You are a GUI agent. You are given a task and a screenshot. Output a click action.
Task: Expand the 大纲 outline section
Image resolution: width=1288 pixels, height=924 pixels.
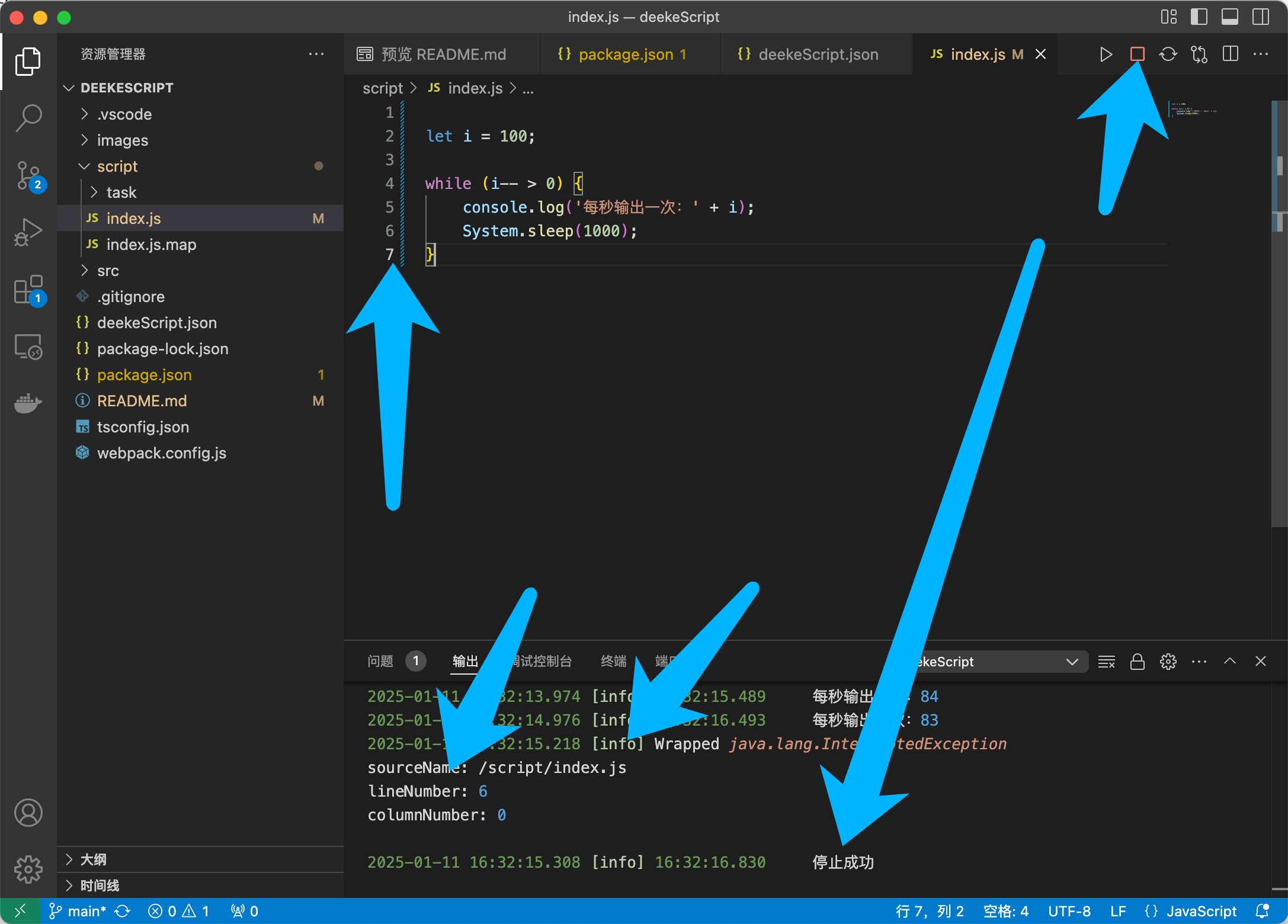pyautogui.click(x=93, y=859)
